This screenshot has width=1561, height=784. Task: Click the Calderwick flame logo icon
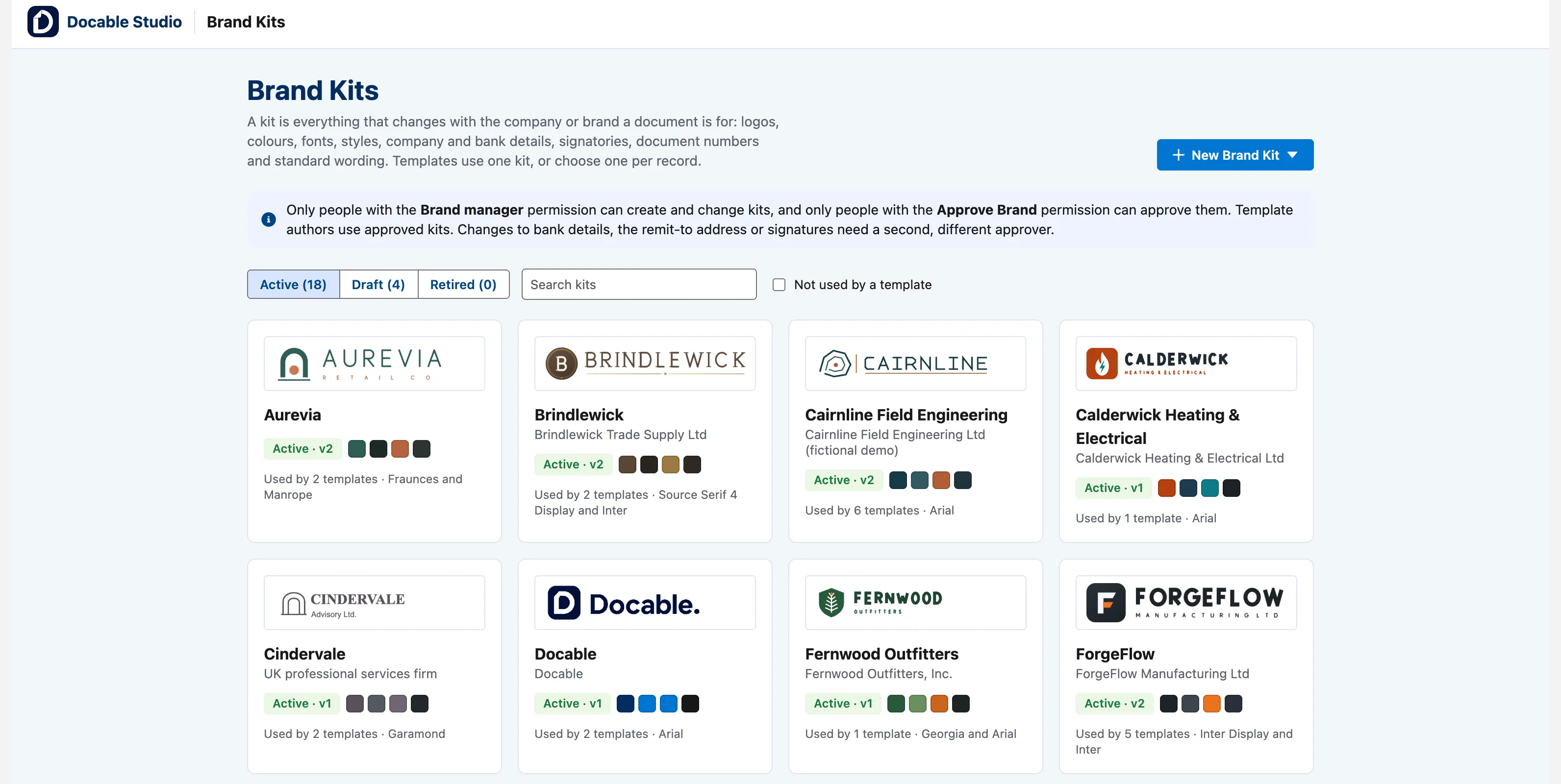click(x=1102, y=363)
